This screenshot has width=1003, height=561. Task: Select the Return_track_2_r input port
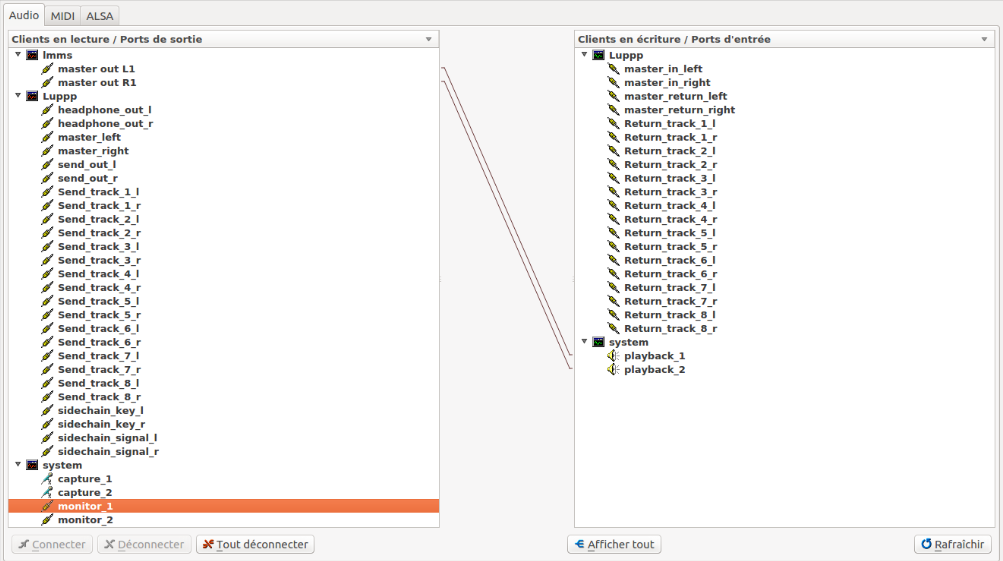pos(670,164)
